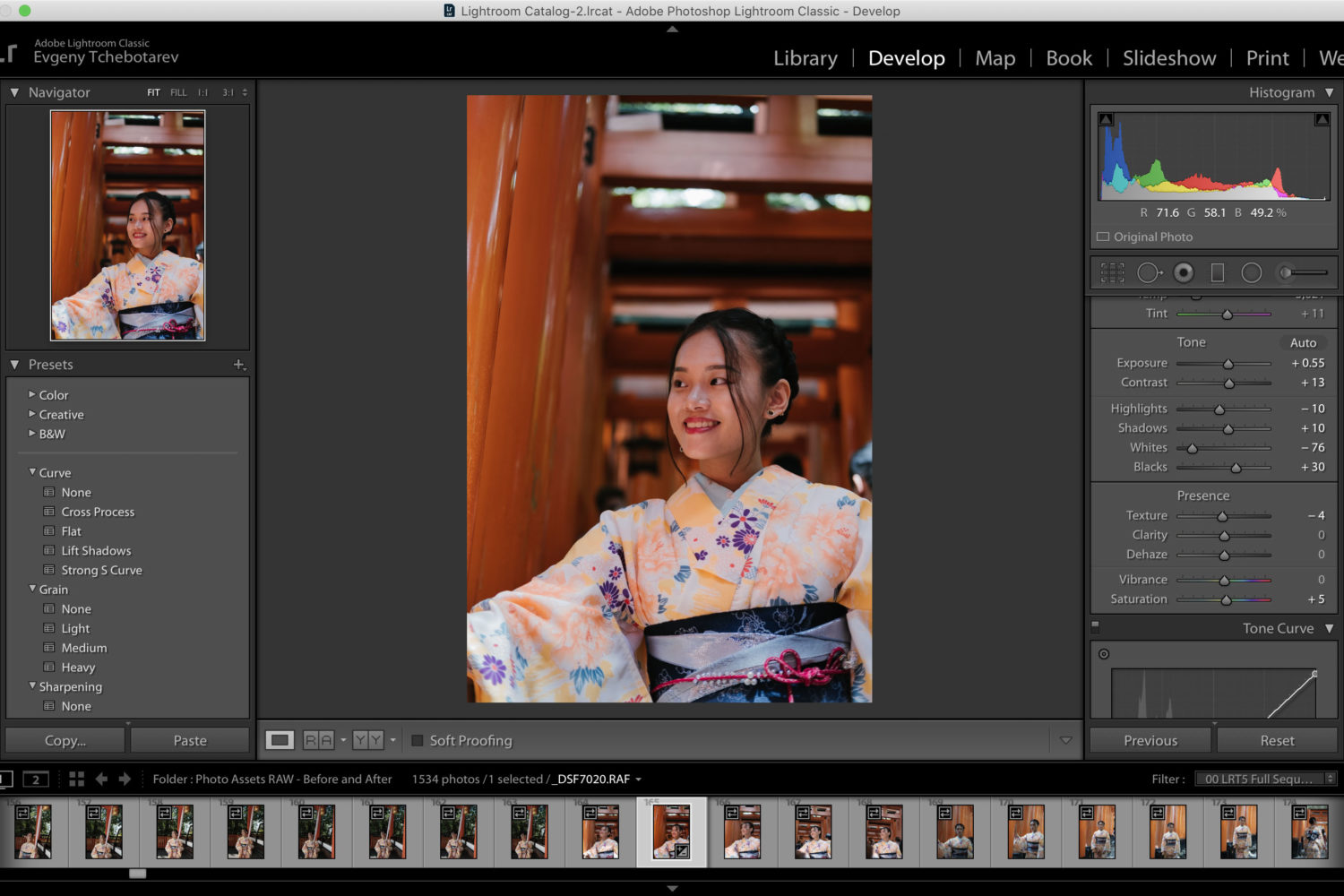Toggle the highlight clipping indicator in the histogram
This screenshot has width=1344, height=896.
tap(1322, 119)
